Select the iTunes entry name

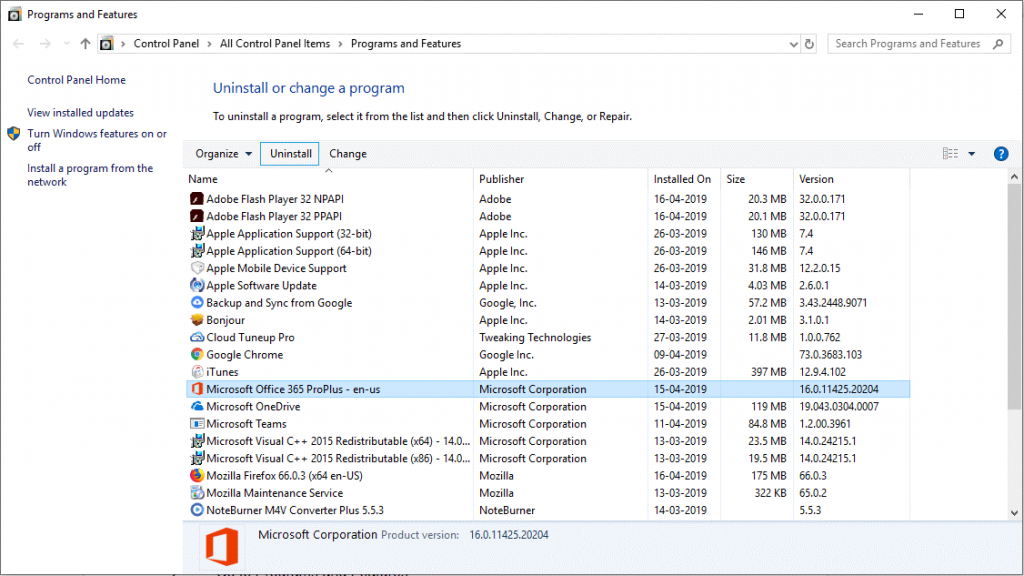(222, 372)
